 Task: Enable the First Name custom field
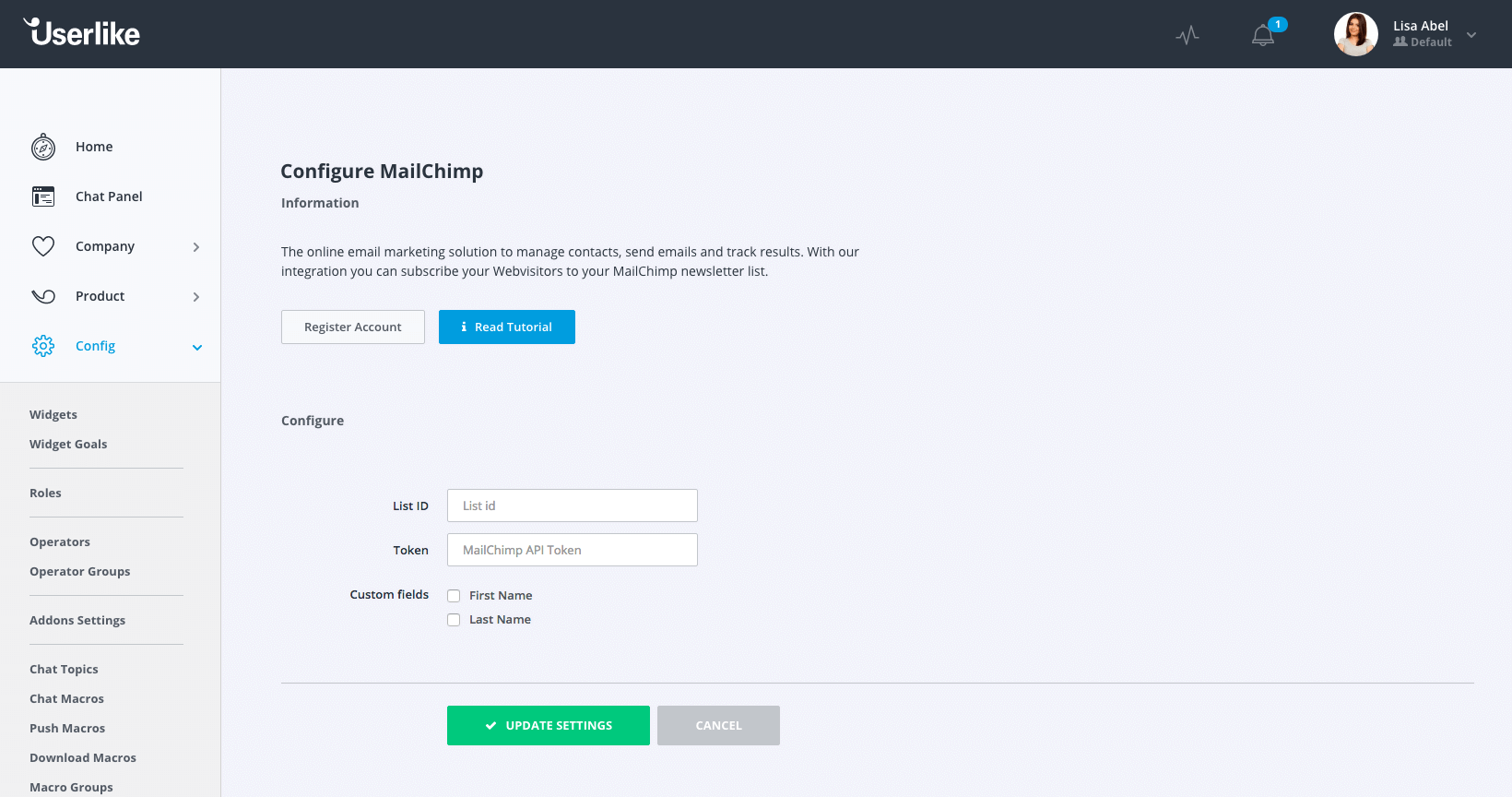point(454,596)
